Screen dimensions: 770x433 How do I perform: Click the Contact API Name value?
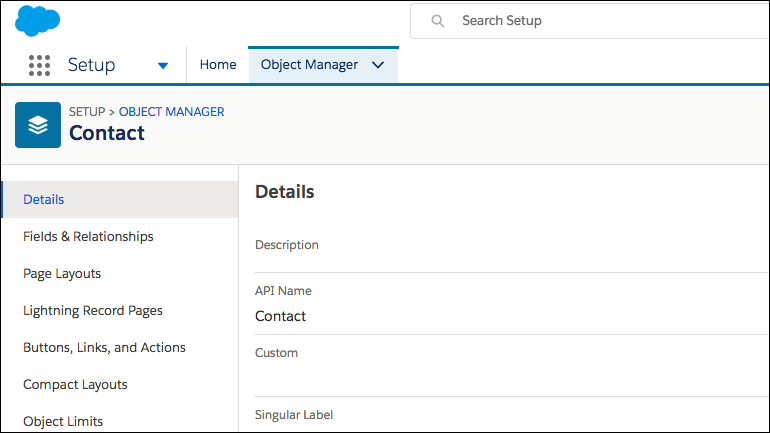click(x=280, y=316)
